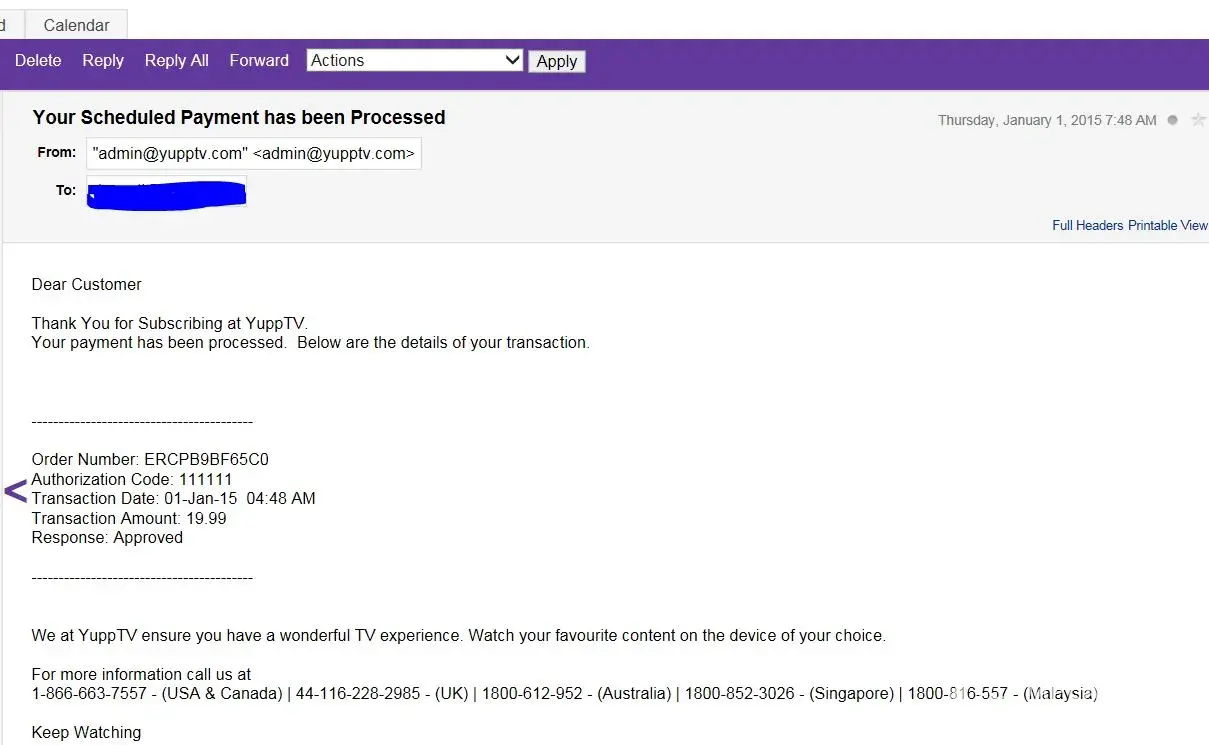Image resolution: width=1209 pixels, height=745 pixels.
Task: Click the email received date and time
Action: click(1046, 120)
